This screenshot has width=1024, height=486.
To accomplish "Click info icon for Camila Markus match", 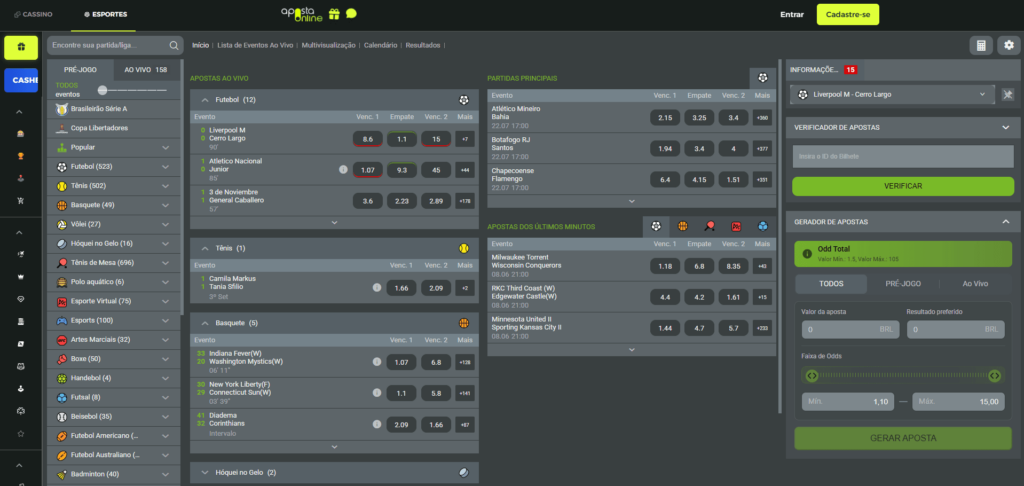I will tap(377, 287).
